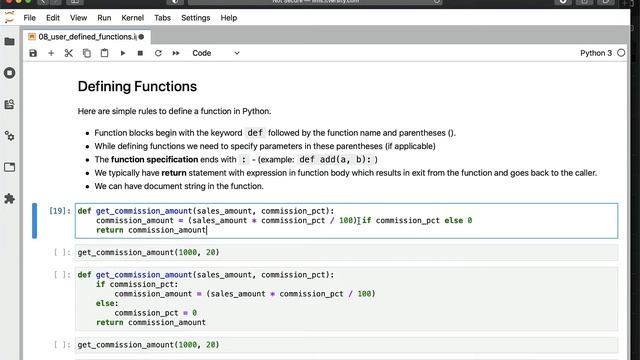The height and width of the screenshot is (360, 640).
Task: Switch kernel via Python 3 label
Action: (x=596, y=53)
